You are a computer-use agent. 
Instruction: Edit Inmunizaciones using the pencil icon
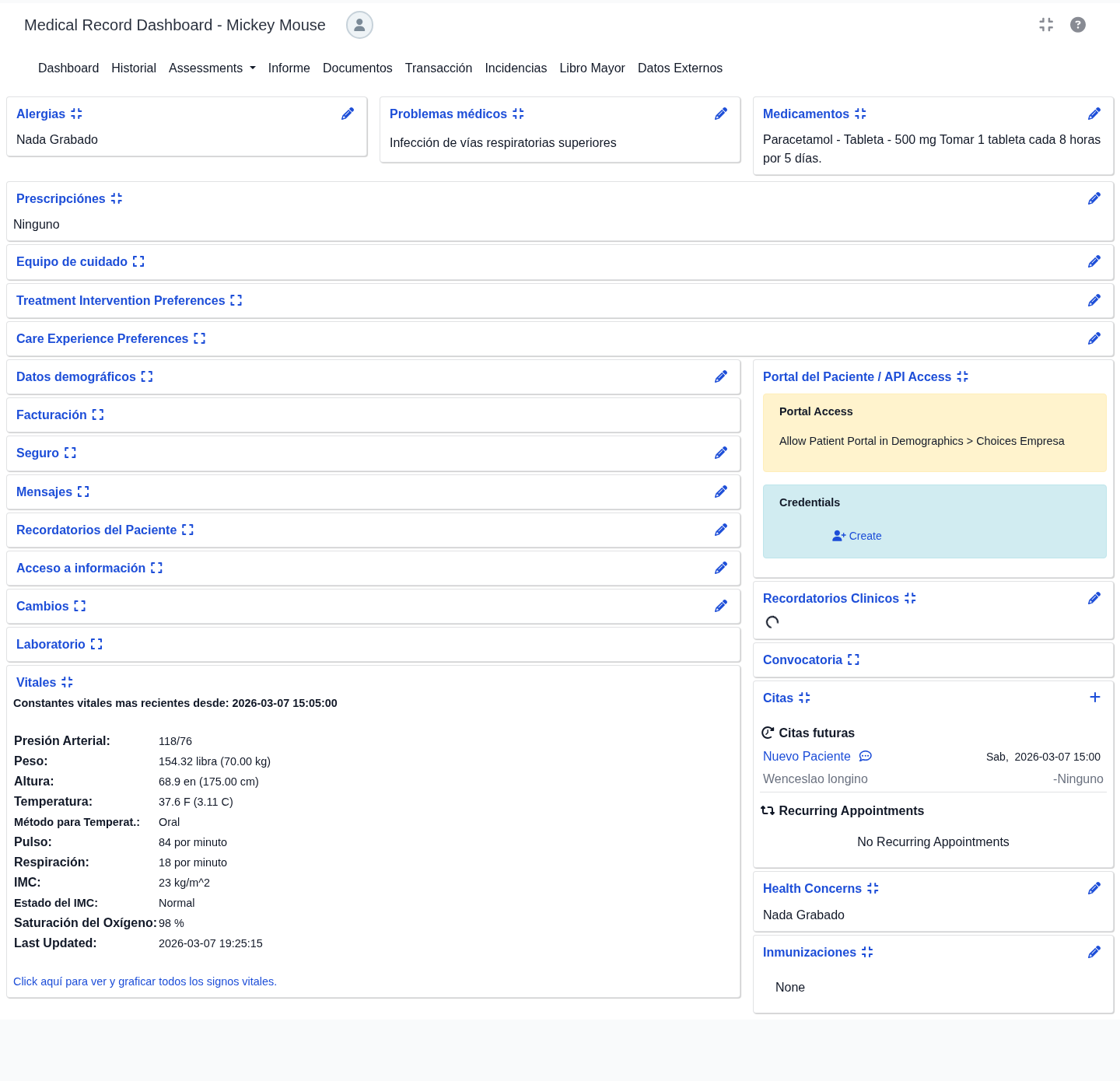point(1094,953)
